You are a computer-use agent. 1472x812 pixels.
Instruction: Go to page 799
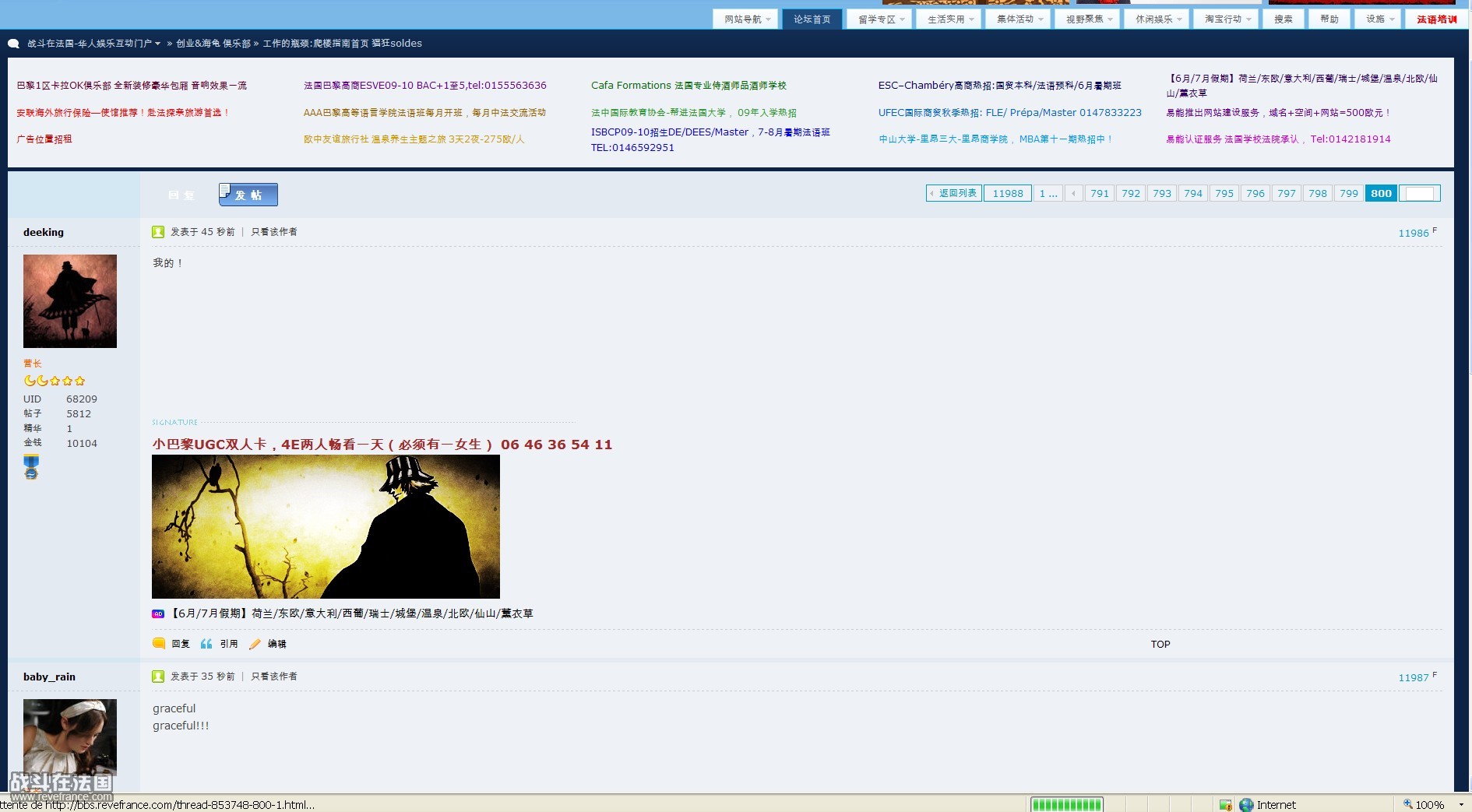1349,193
